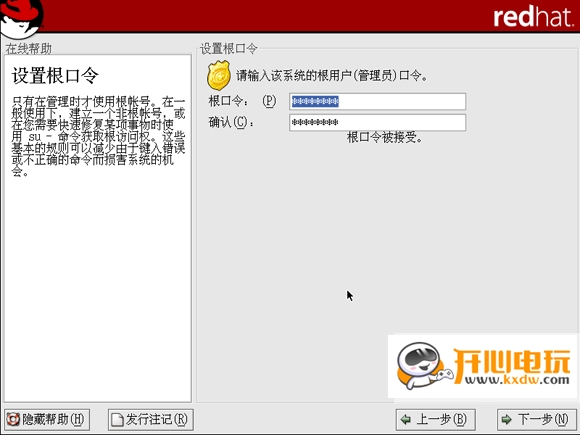
Task: Click the 在线帮助 panel title
Action: 28,48
